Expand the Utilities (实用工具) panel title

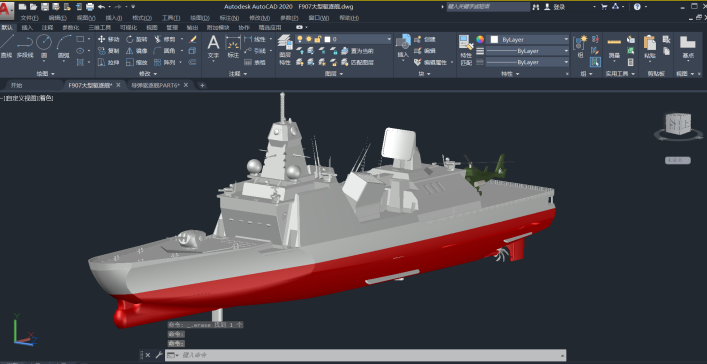click(x=620, y=74)
